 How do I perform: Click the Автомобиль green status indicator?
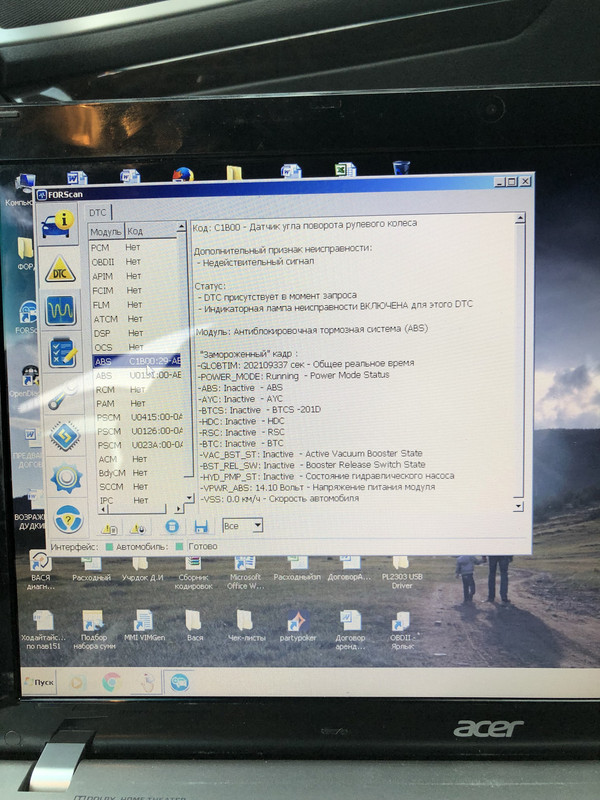click(179, 546)
